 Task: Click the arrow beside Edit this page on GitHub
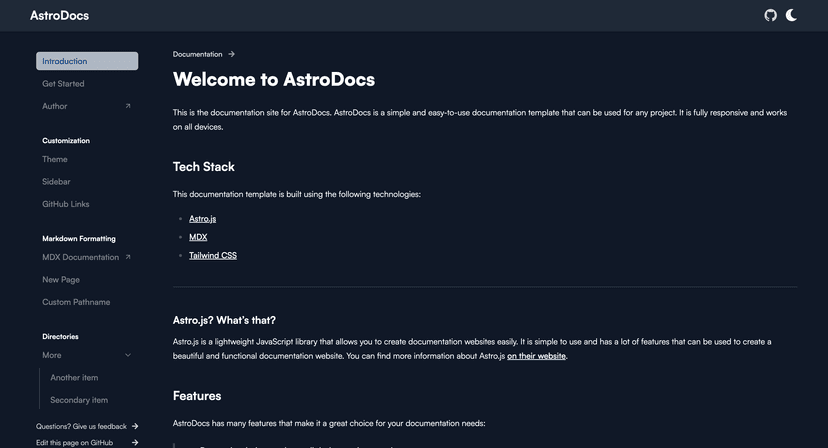pyautogui.click(x=135, y=442)
